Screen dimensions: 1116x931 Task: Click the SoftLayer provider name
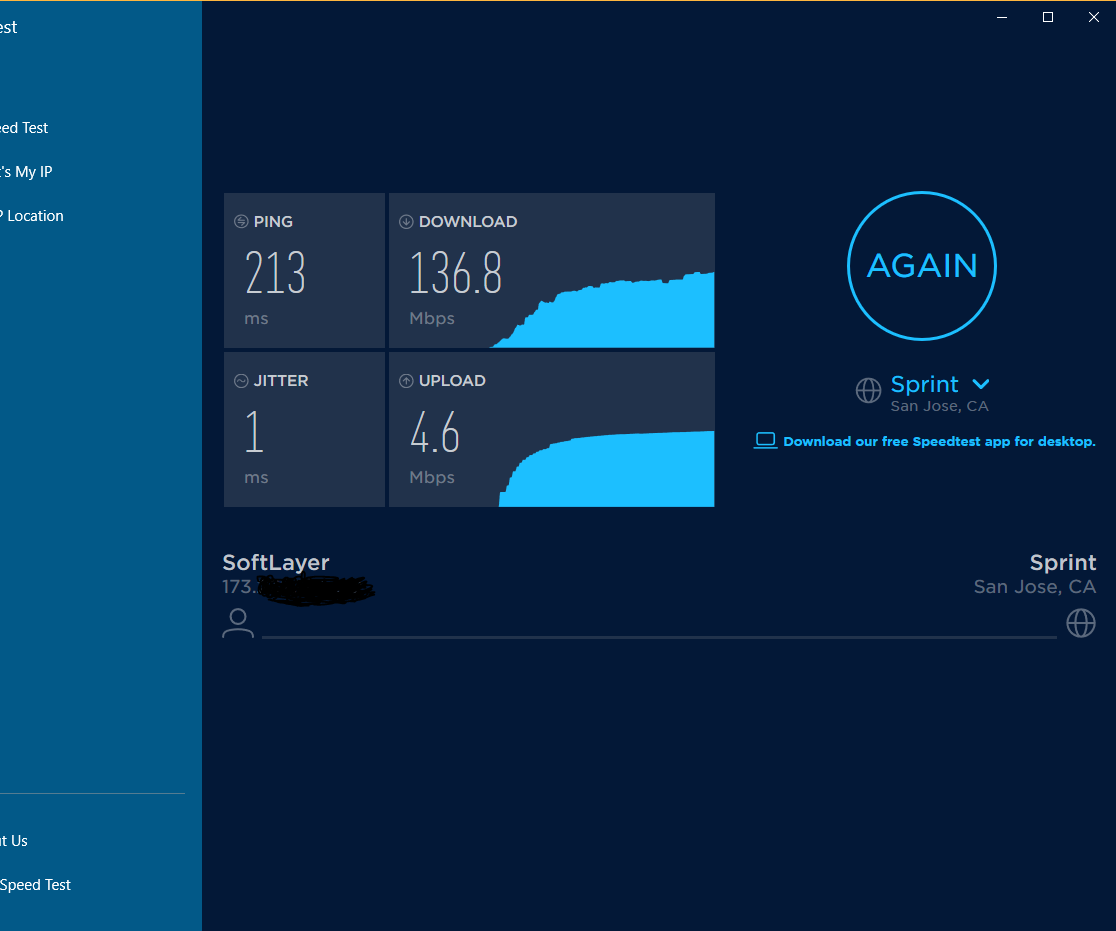click(x=275, y=562)
